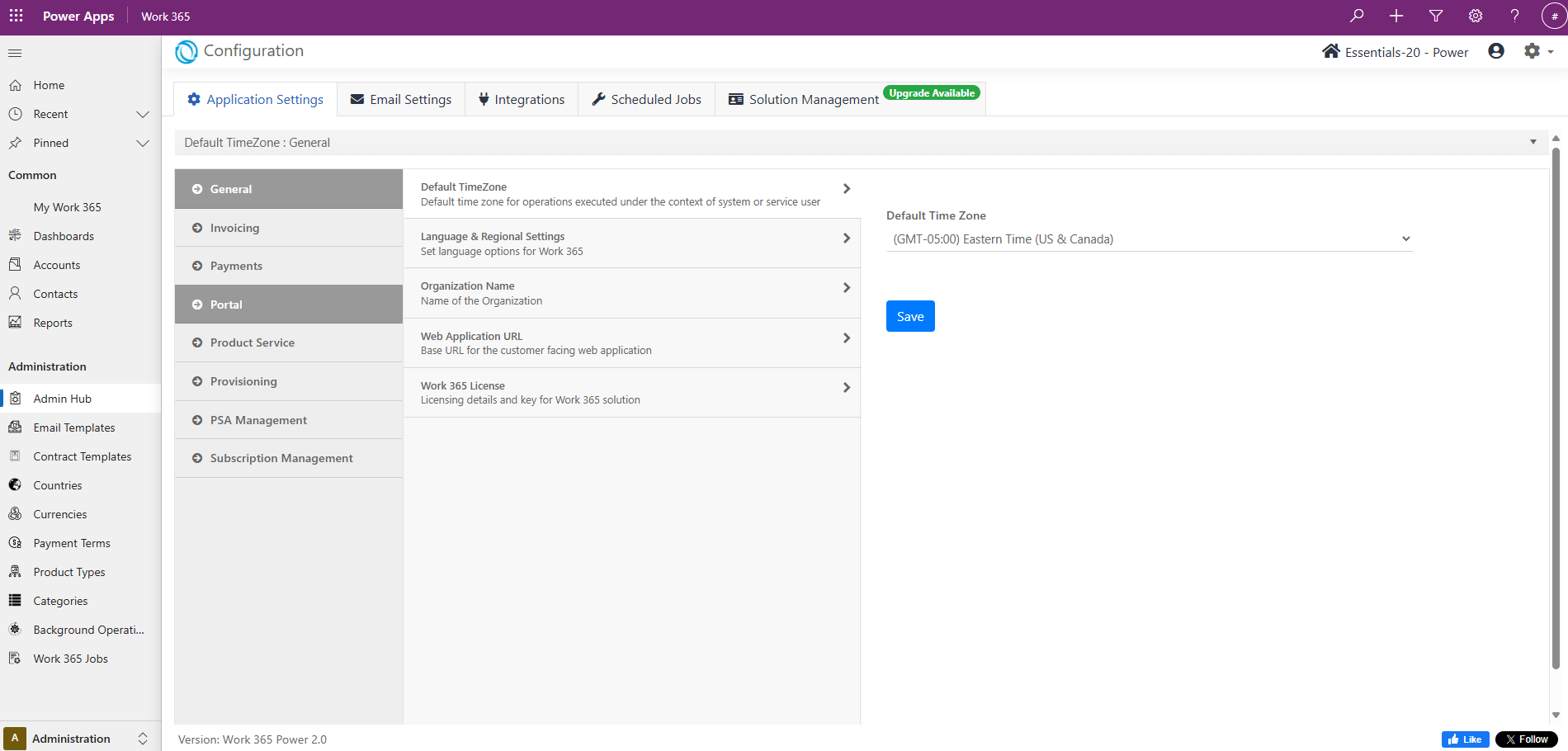Click the X Follow button
1568x751 pixels.
click(x=1527, y=739)
